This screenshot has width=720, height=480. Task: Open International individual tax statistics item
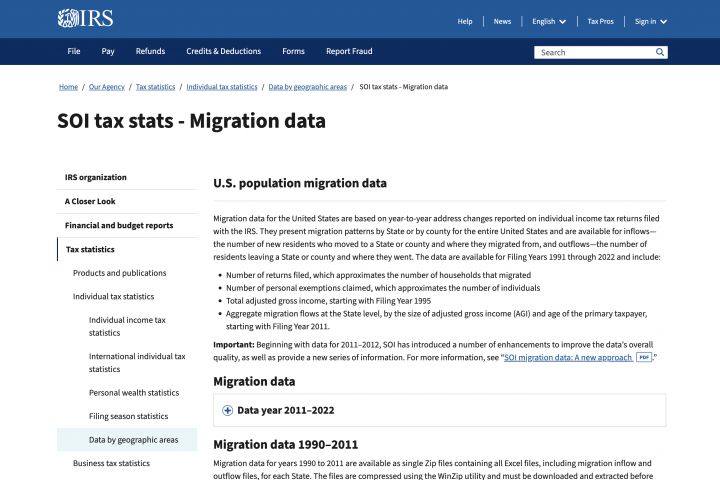pos(137,362)
